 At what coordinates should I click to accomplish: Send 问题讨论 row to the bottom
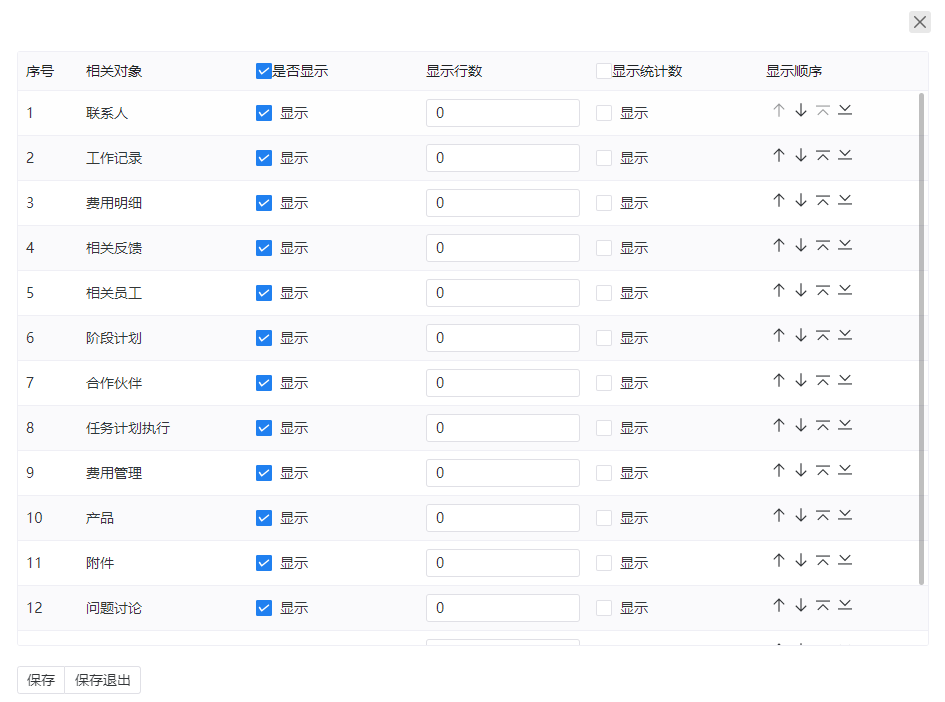pos(845,605)
